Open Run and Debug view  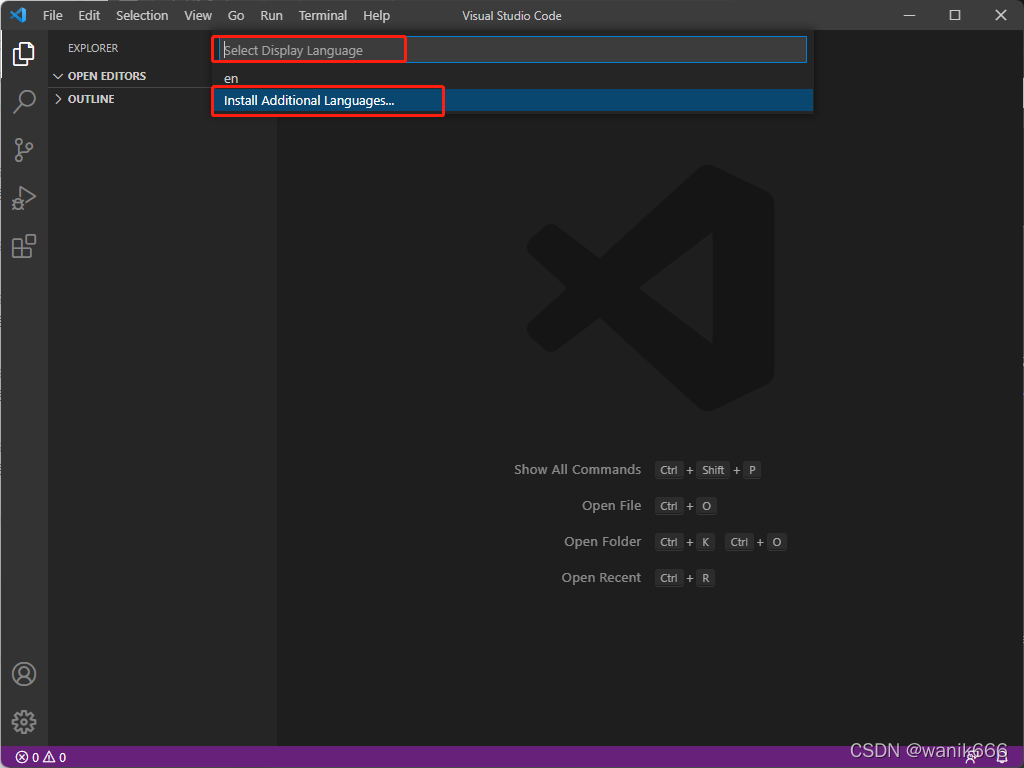click(24, 199)
